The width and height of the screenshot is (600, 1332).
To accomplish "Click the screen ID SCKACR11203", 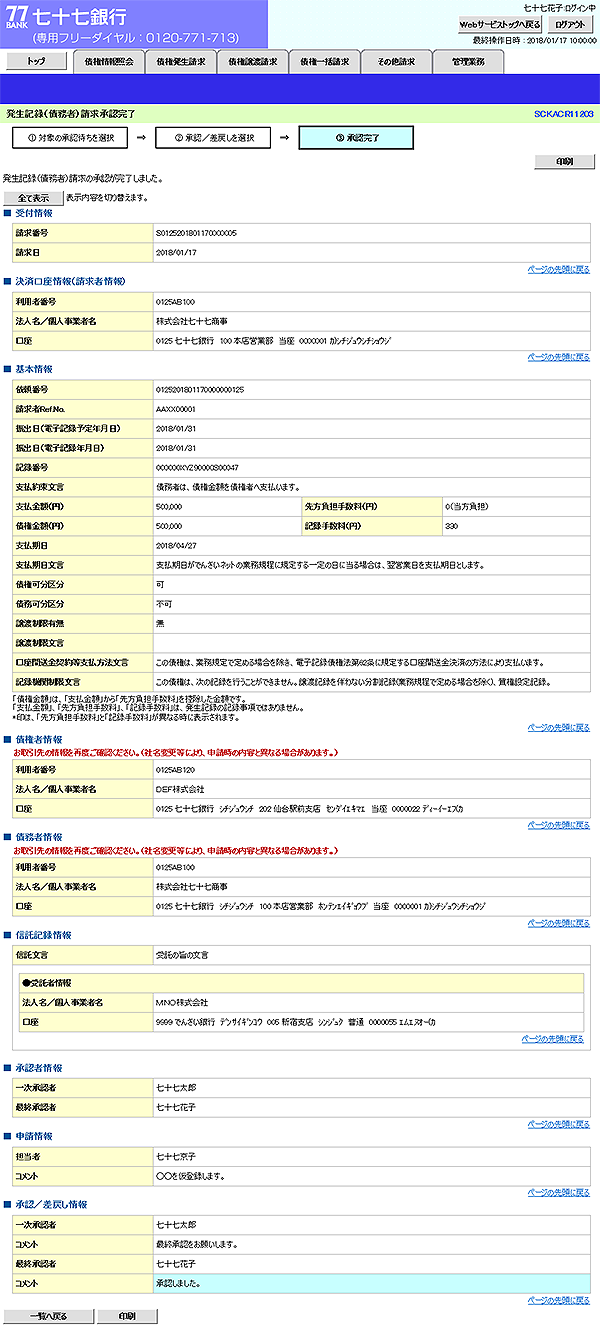I will [564, 114].
